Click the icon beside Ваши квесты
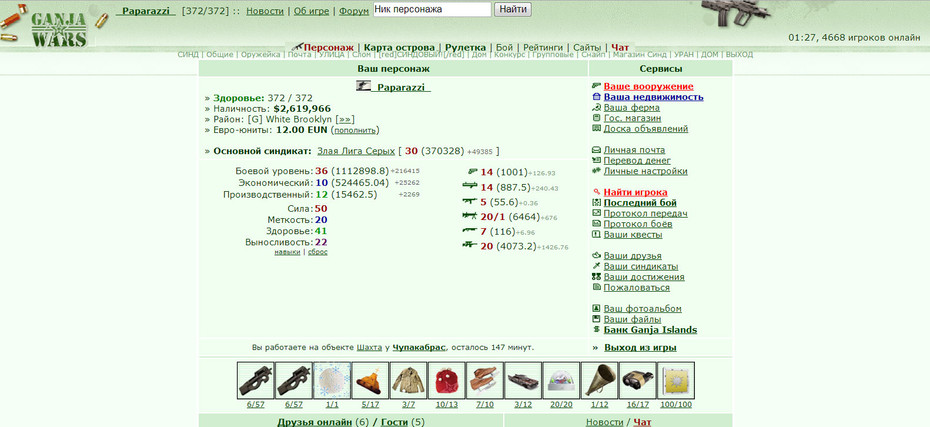 (597, 234)
